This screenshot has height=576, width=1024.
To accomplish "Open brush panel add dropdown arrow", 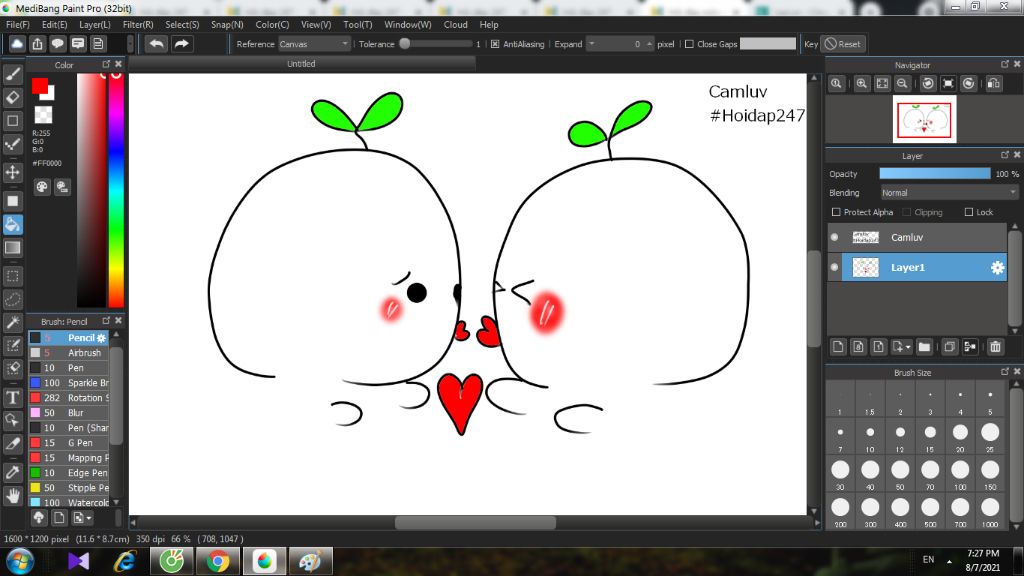I will 89,518.
